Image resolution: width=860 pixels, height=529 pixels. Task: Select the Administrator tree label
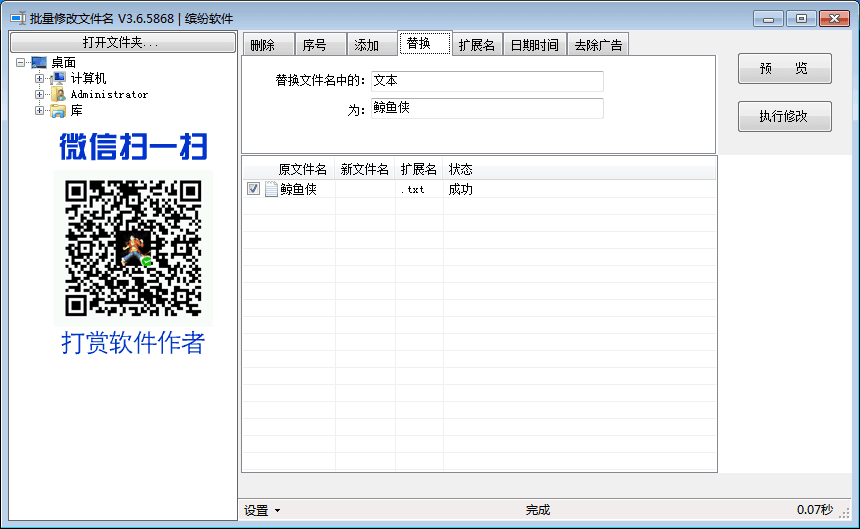(109, 94)
